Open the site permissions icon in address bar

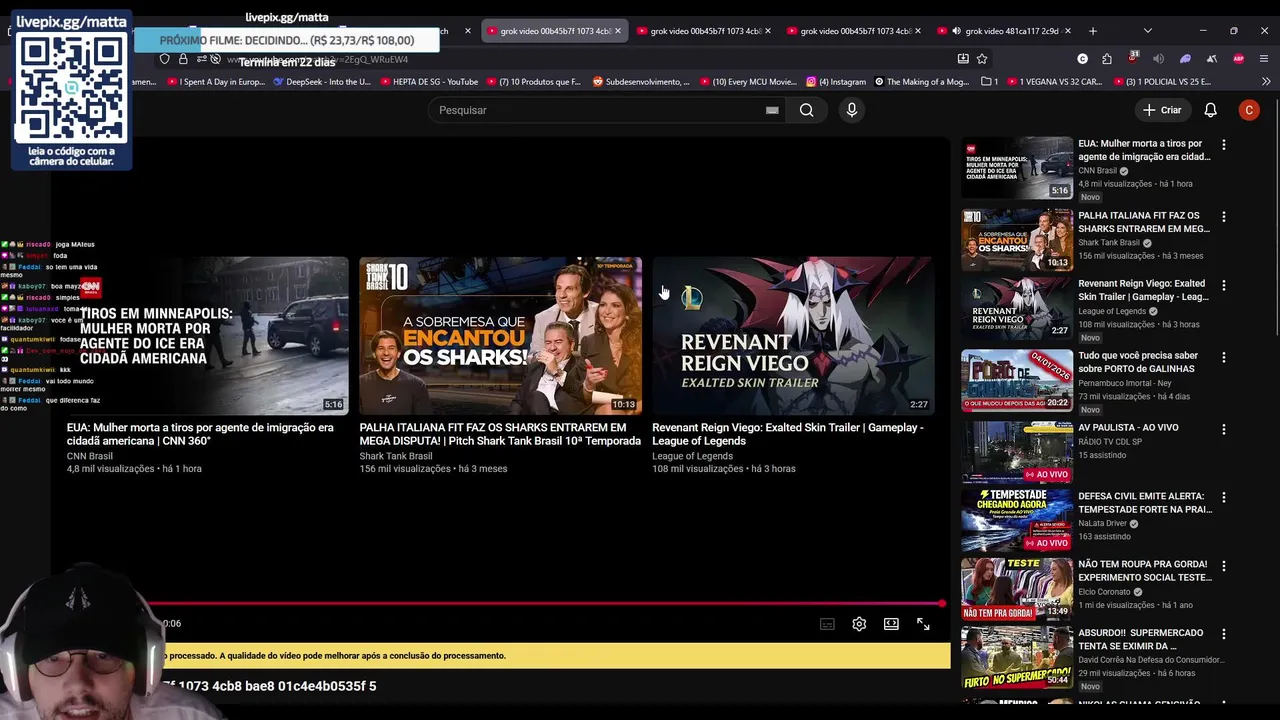pos(202,59)
